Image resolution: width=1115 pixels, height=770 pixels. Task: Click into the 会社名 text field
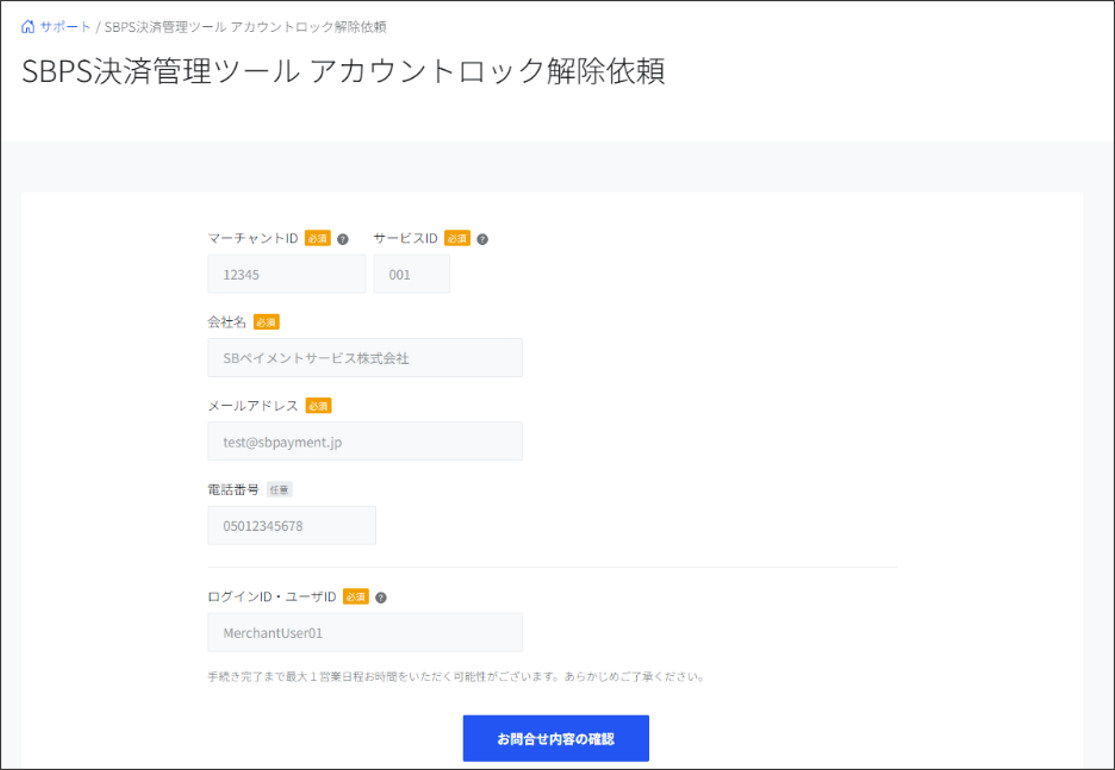tap(364, 357)
